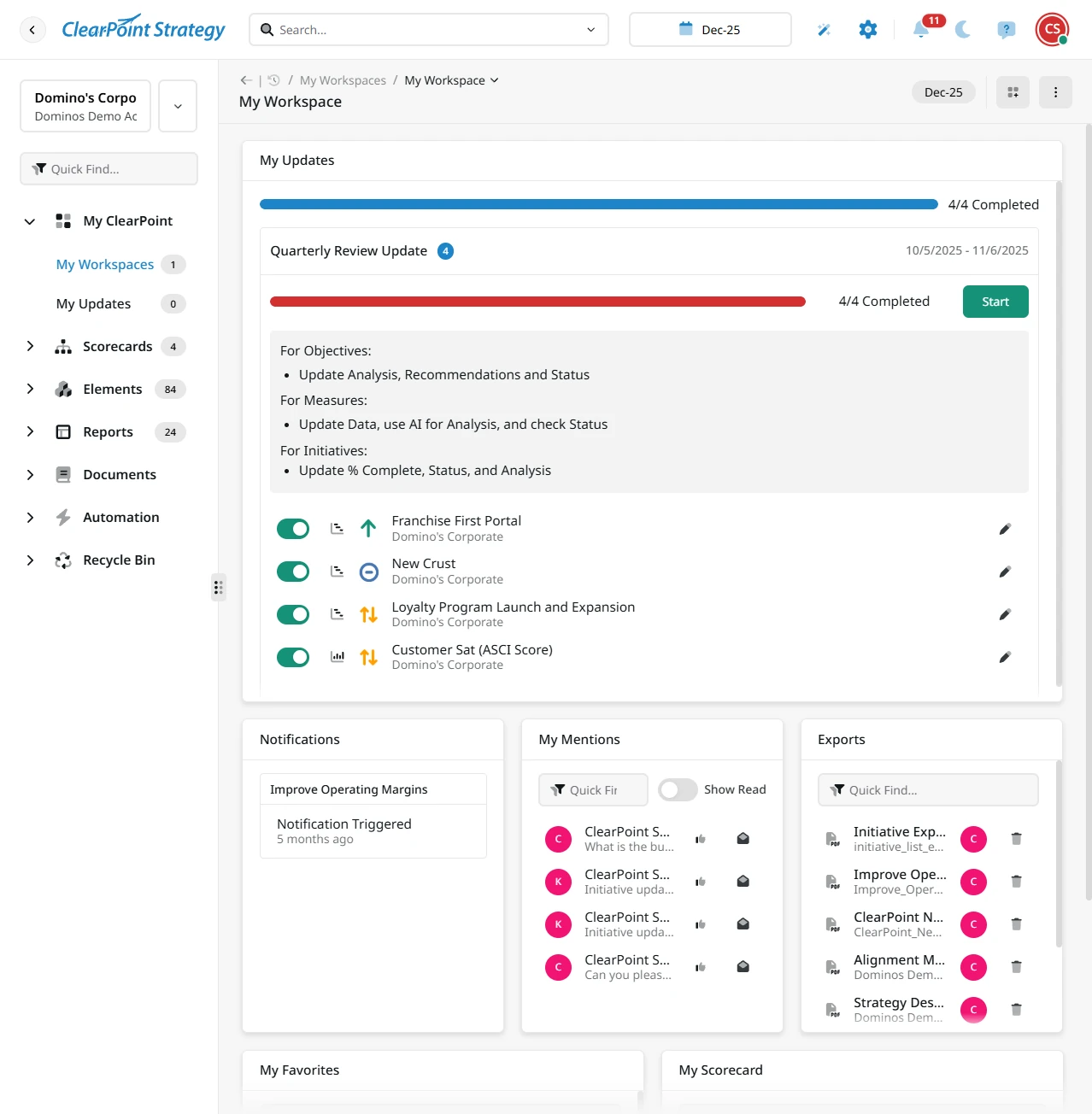This screenshot has width=1092, height=1114.
Task: Open the AI magic wand assistant
Action: pos(824,30)
